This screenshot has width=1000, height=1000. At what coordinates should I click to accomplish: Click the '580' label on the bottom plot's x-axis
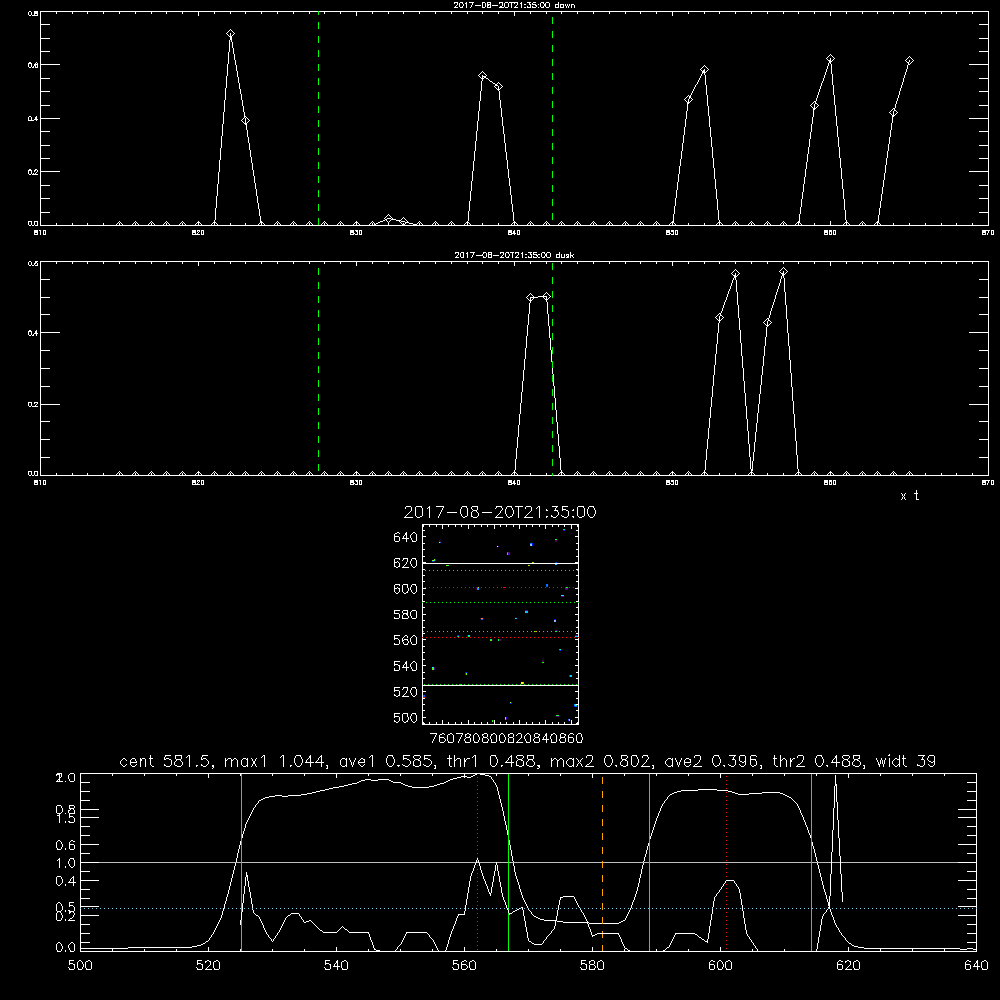(x=592, y=966)
